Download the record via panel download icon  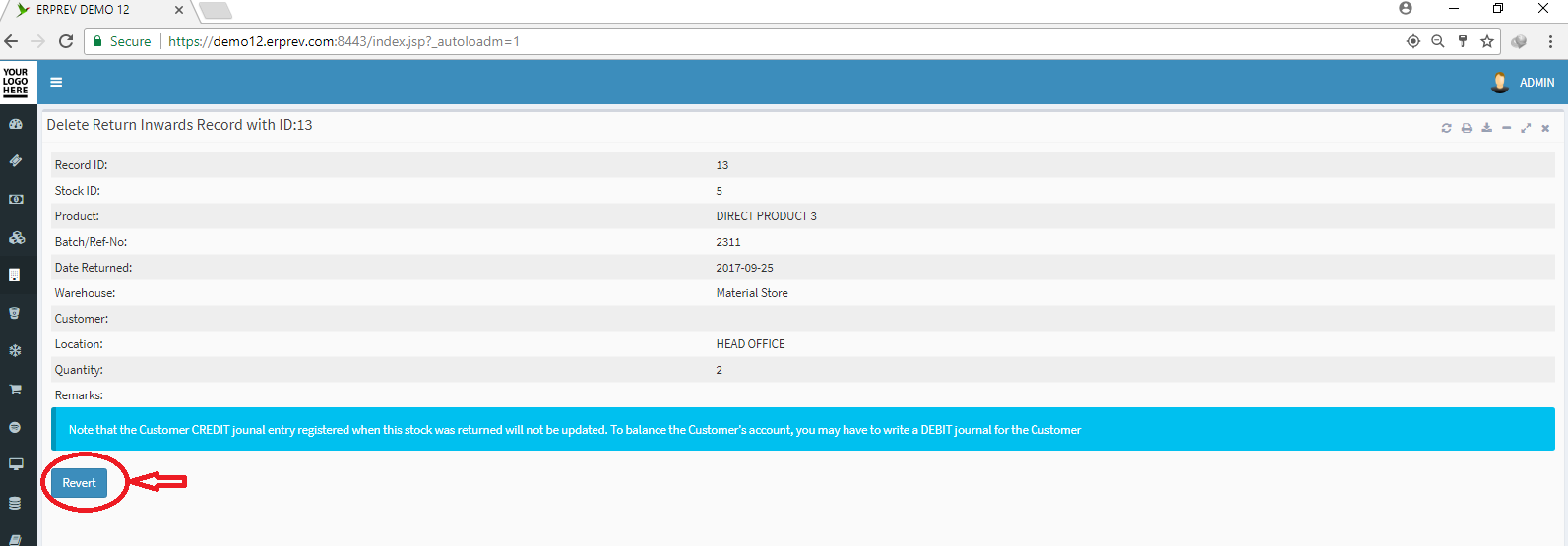coord(1486,128)
